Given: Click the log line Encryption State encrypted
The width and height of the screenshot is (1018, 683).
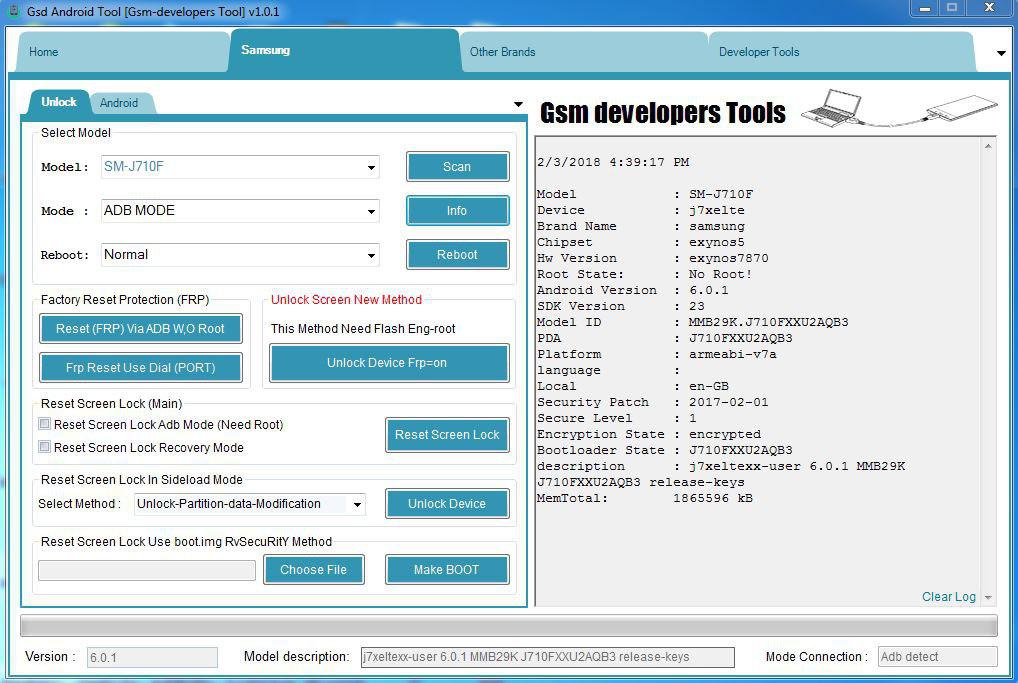Looking at the screenshot, I should 649,434.
